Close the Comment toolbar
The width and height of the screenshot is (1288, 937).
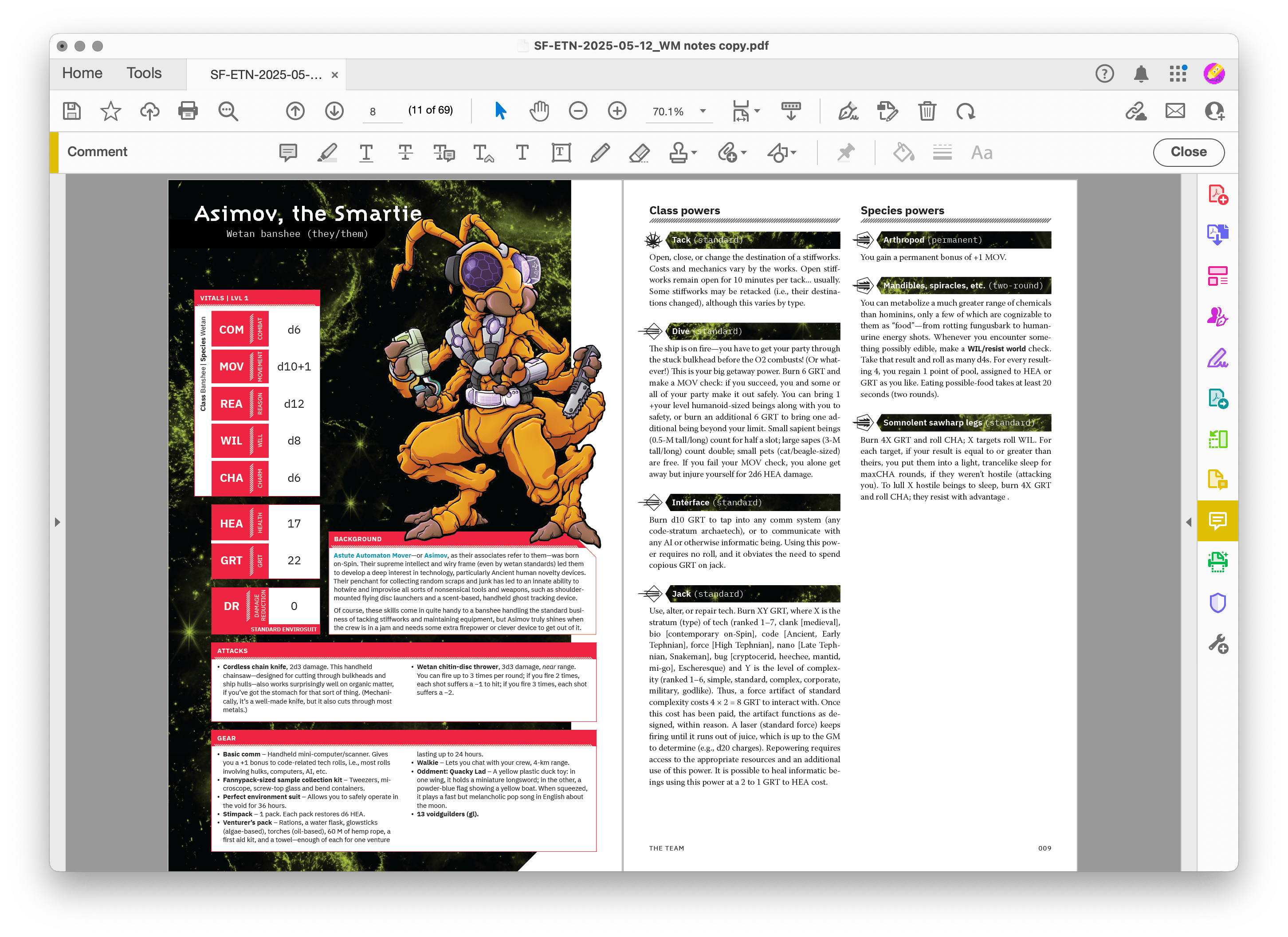[x=1188, y=152]
